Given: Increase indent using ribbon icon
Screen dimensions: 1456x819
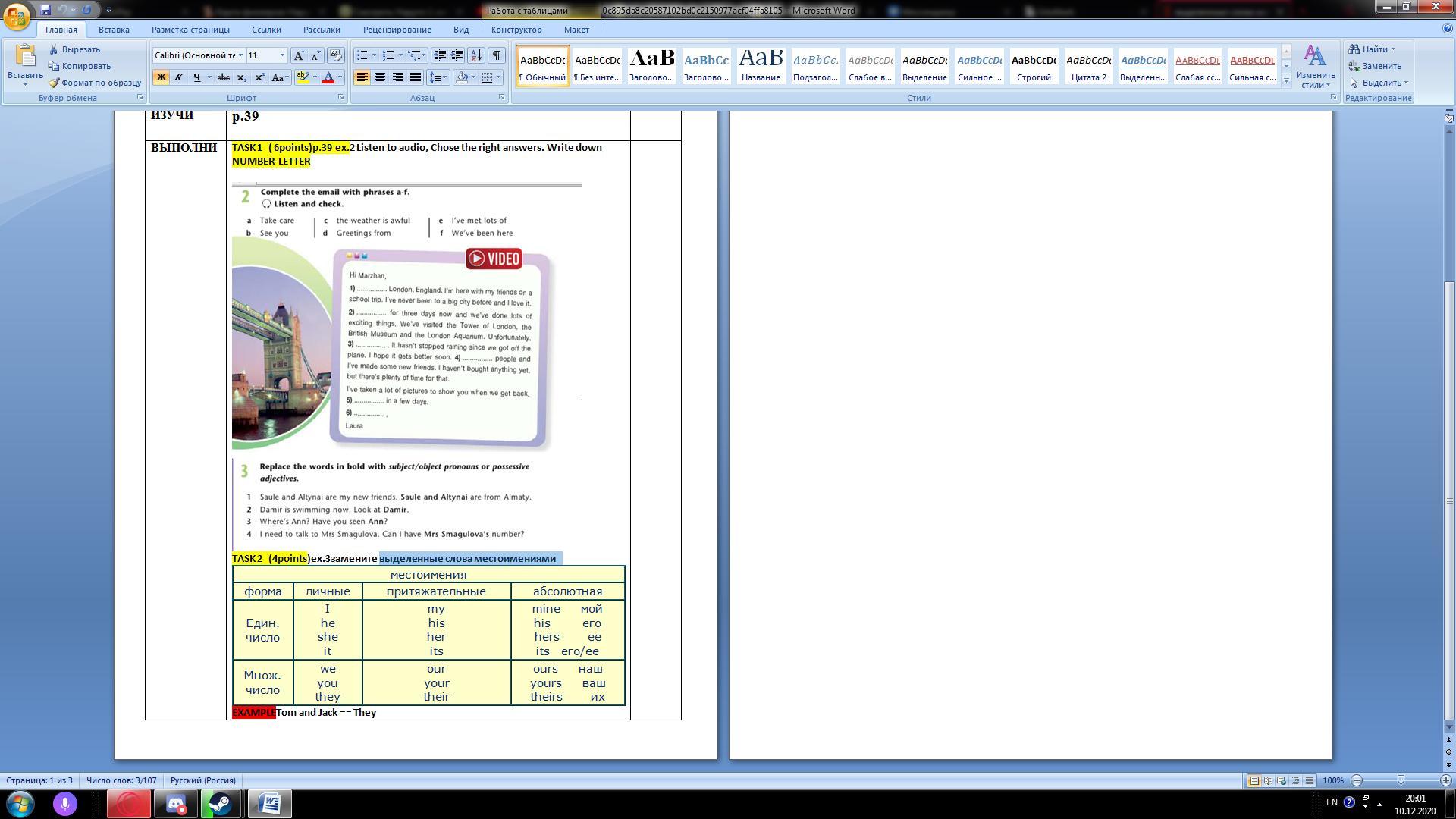Looking at the screenshot, I should point(457,55).
